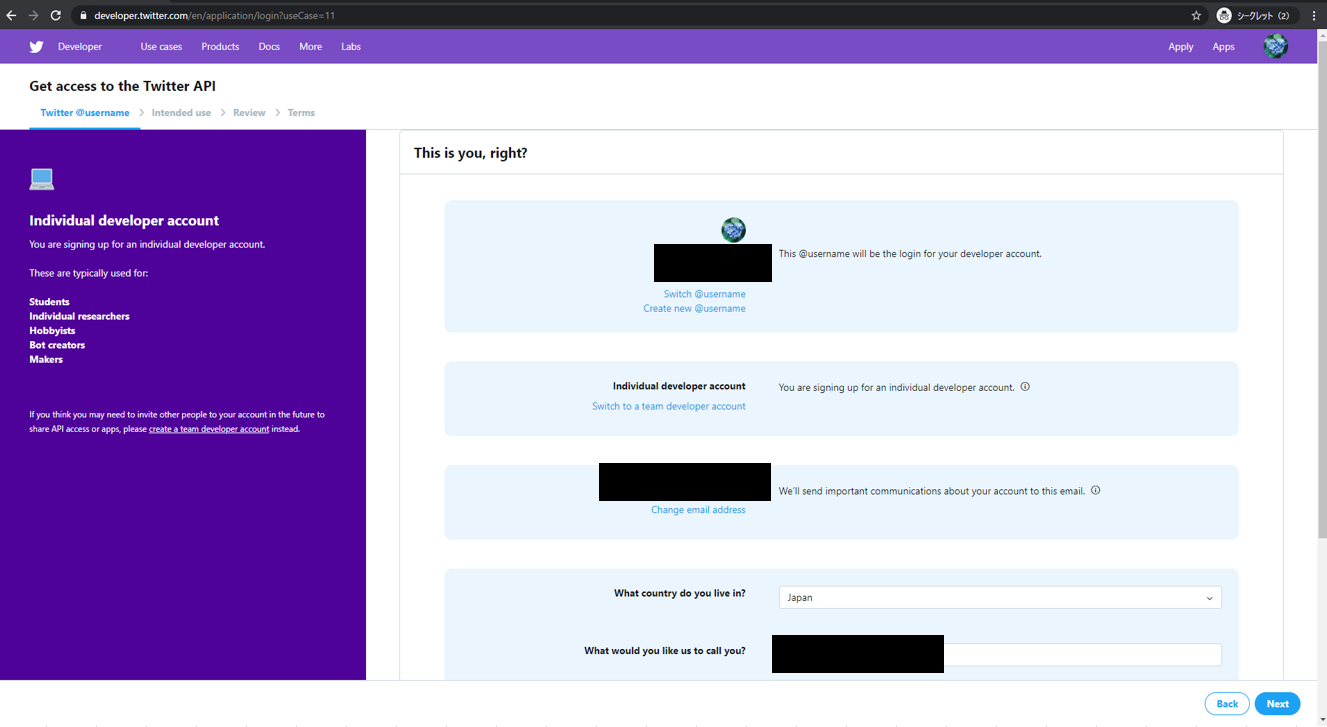Open the profile avatar in header
This screenshot has width=1327, height=727.
1275,46
